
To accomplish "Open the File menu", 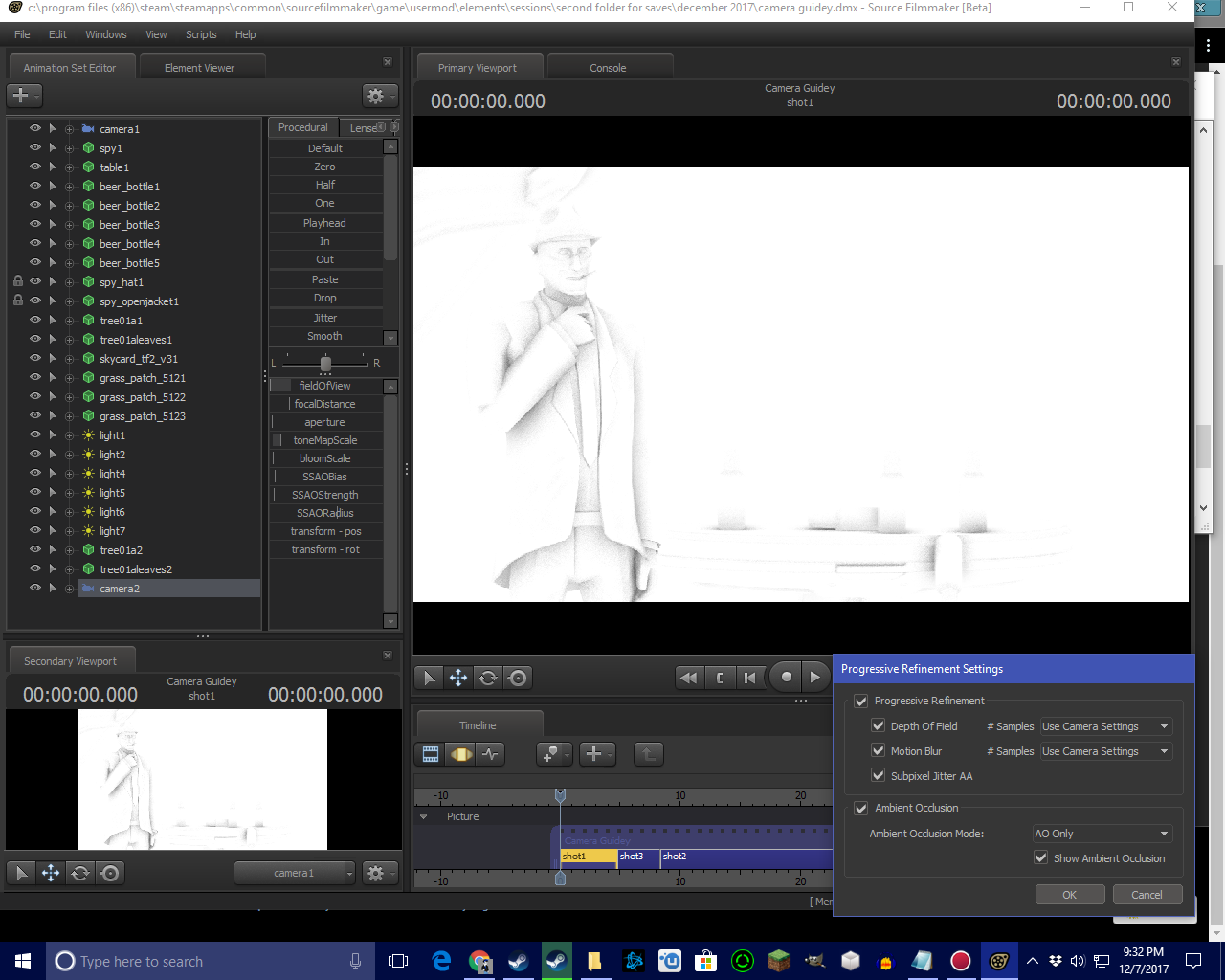I will coord(22,34).
